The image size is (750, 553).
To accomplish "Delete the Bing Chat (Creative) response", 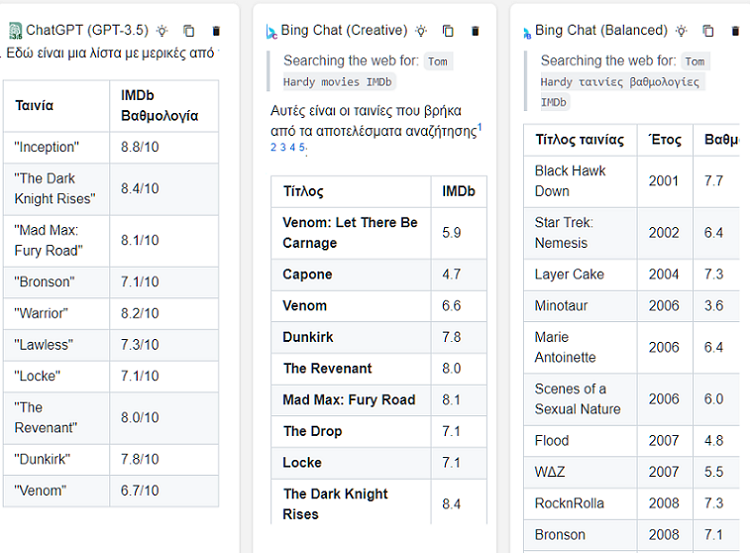I will [475, 31].
